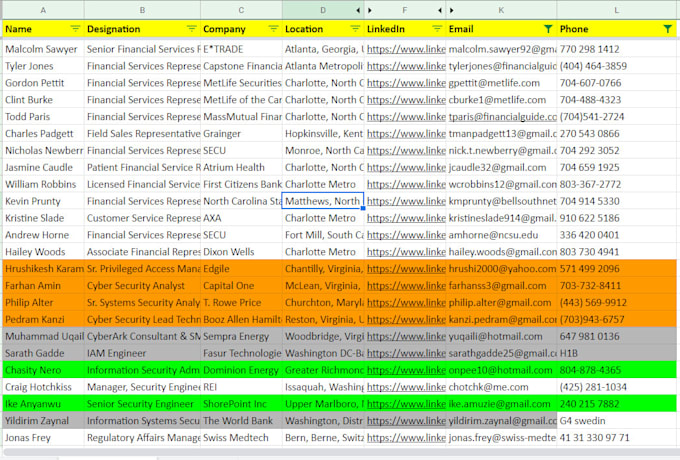This screenshot has width=680, height=460.
Task: Open Malcolm Sawyer's LinkedIn link
Action: [x=406, y=49]
